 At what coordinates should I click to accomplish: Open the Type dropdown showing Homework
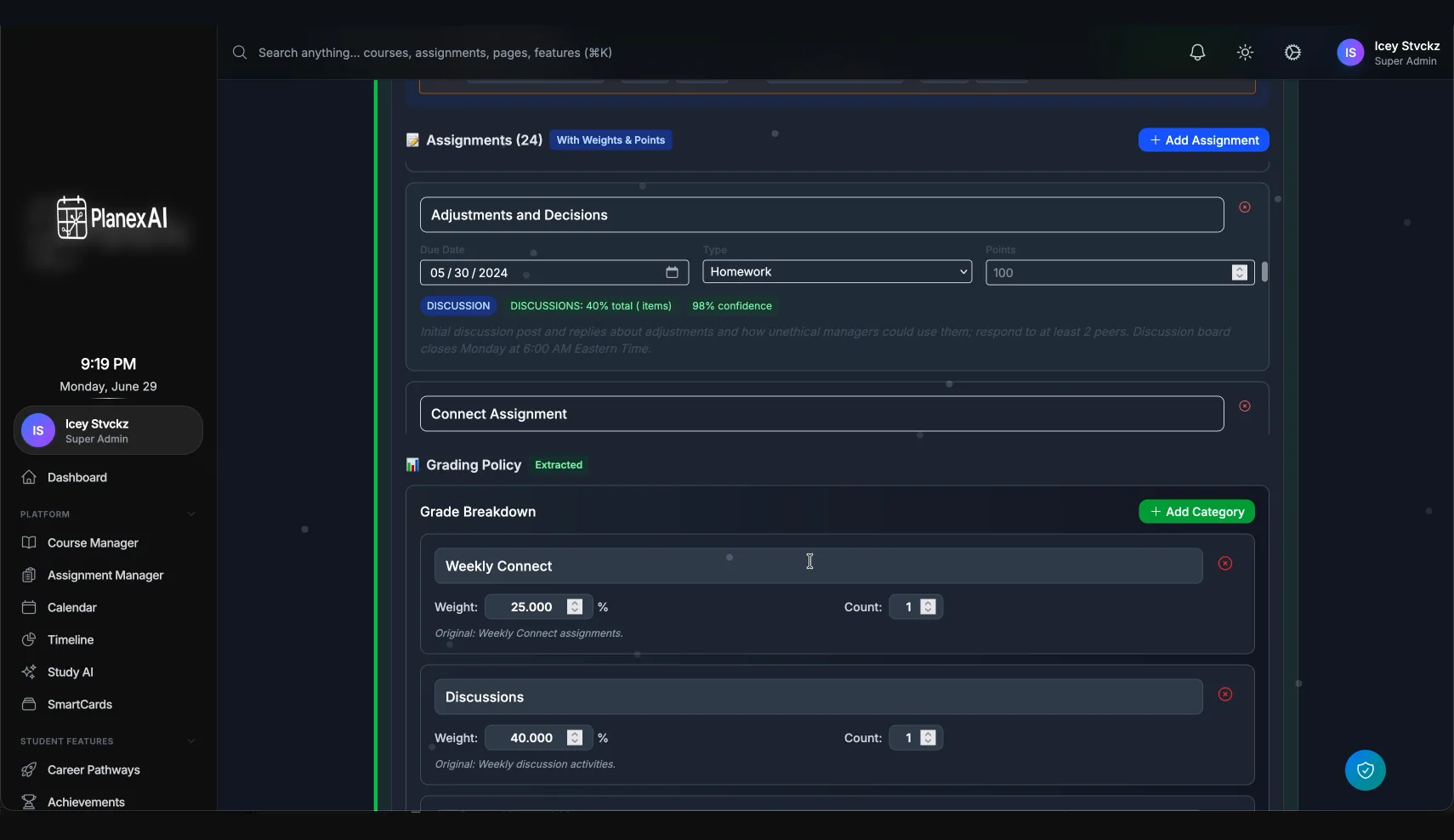(837, 272)
